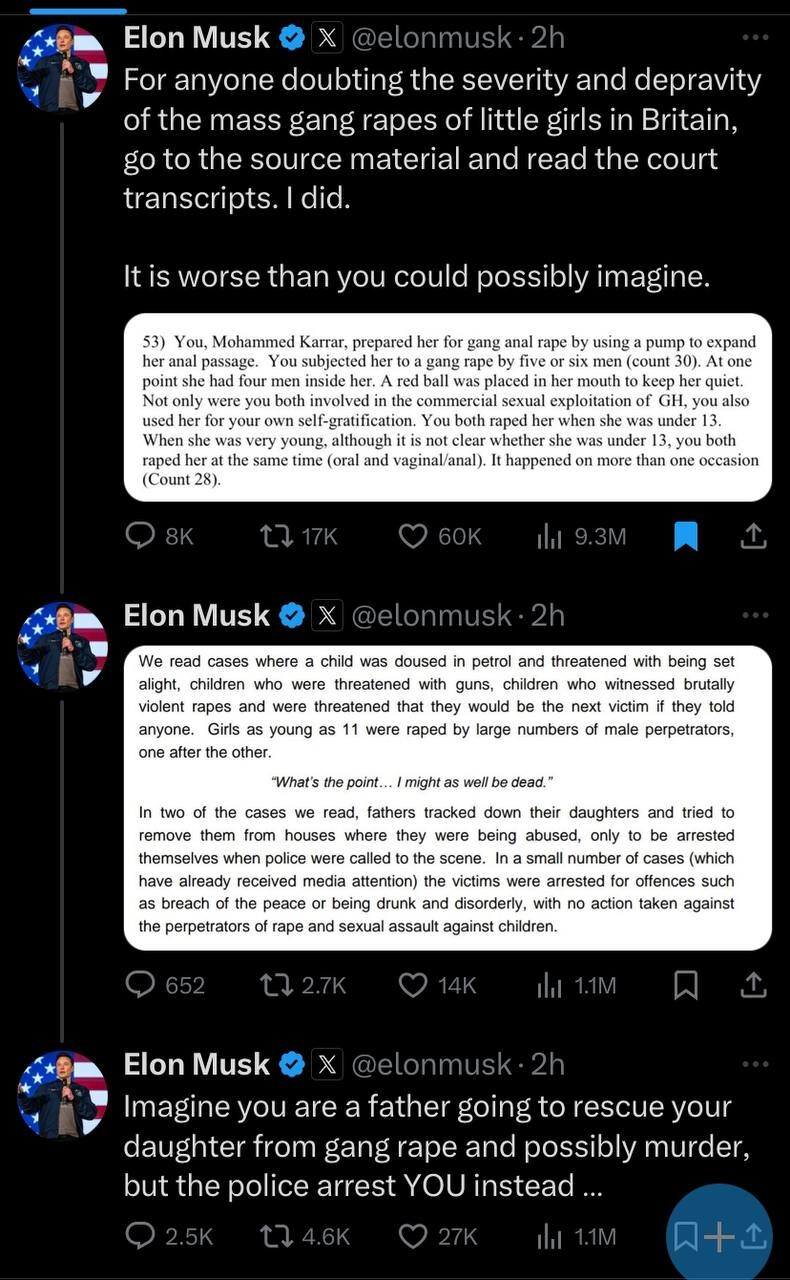Open the profile avatar beside the second tweet
Image resolution: width=790 pixels, height=1280 pixels.
(x=62, y=646)
